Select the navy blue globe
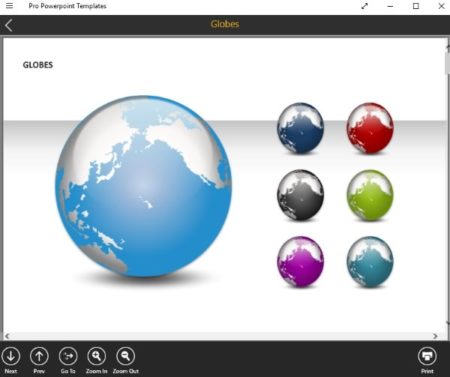This screenshot has height=377, width=450. [300, 128]
